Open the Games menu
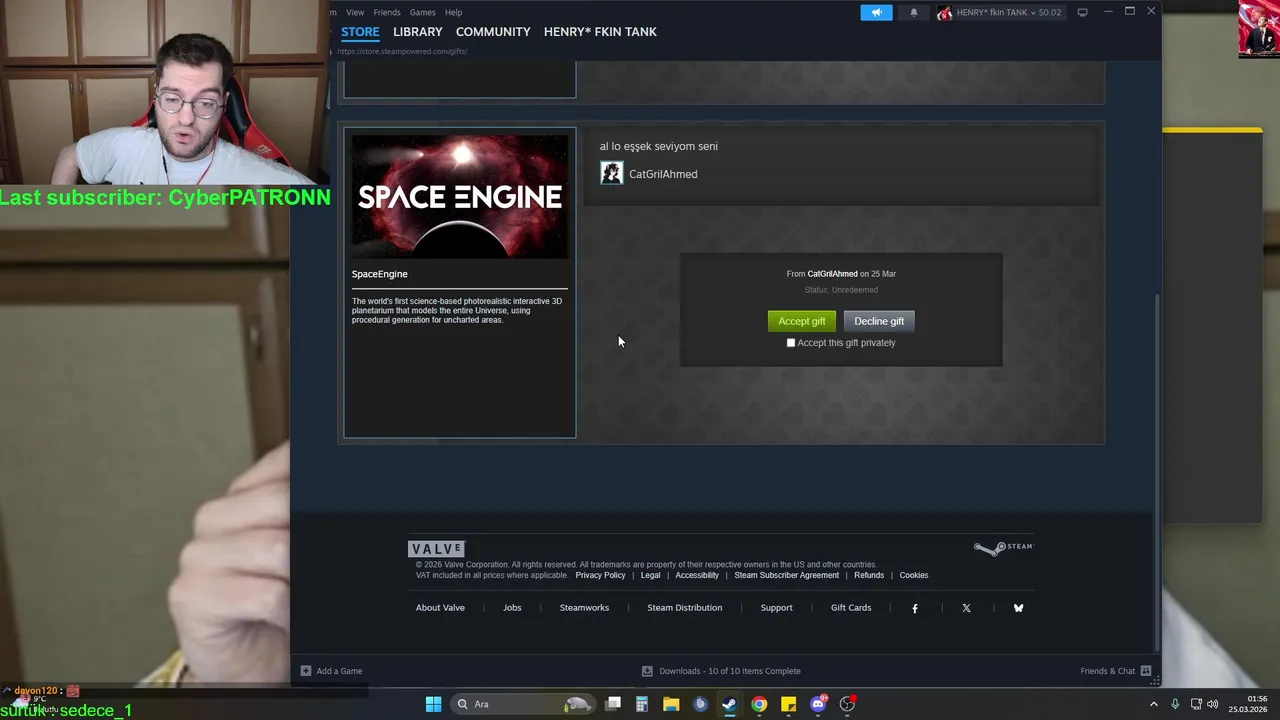Screen dimensions: 1280x720 tap(422, 12)
